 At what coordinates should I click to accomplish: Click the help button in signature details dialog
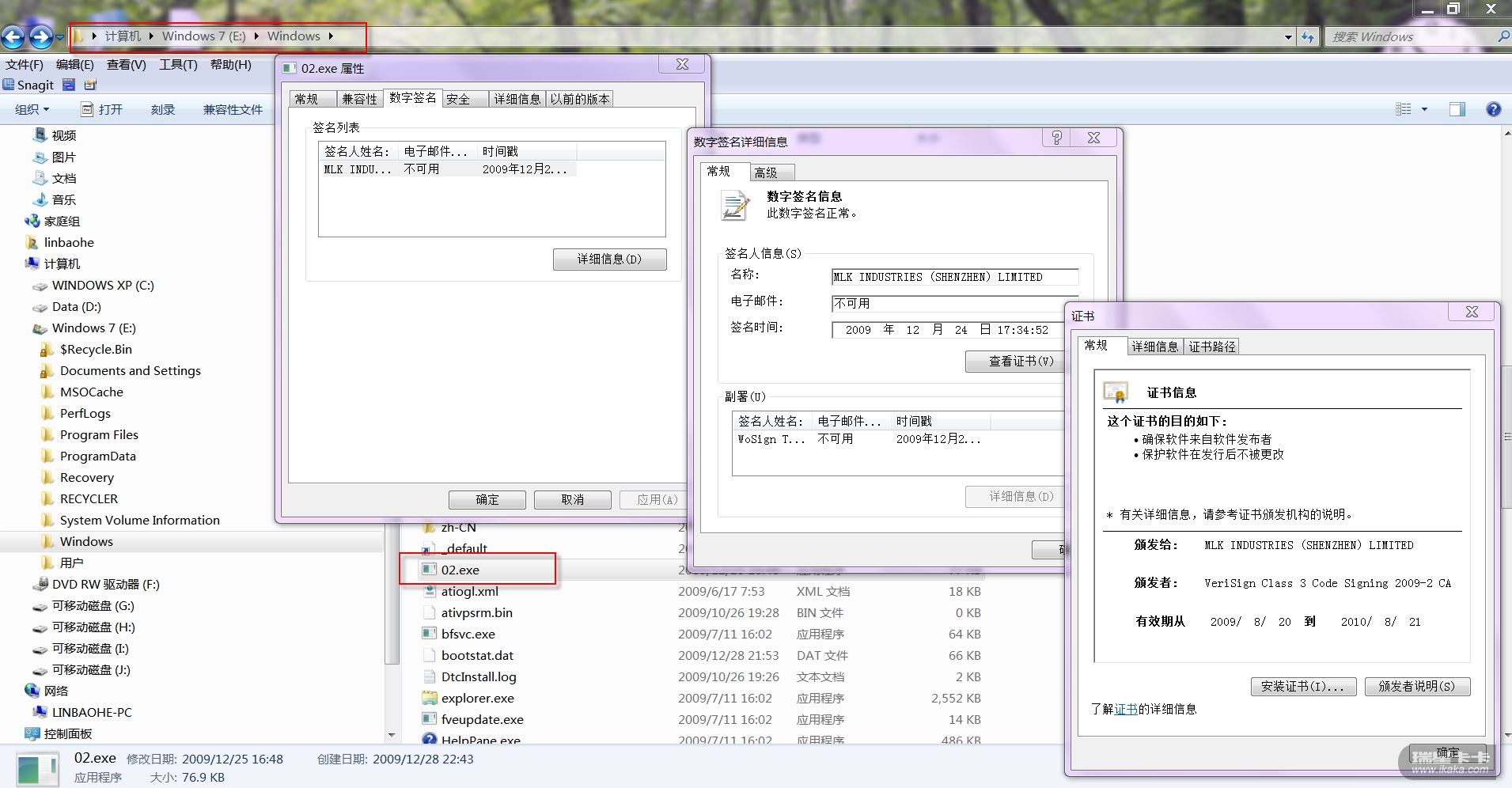tap(1056, 138)
